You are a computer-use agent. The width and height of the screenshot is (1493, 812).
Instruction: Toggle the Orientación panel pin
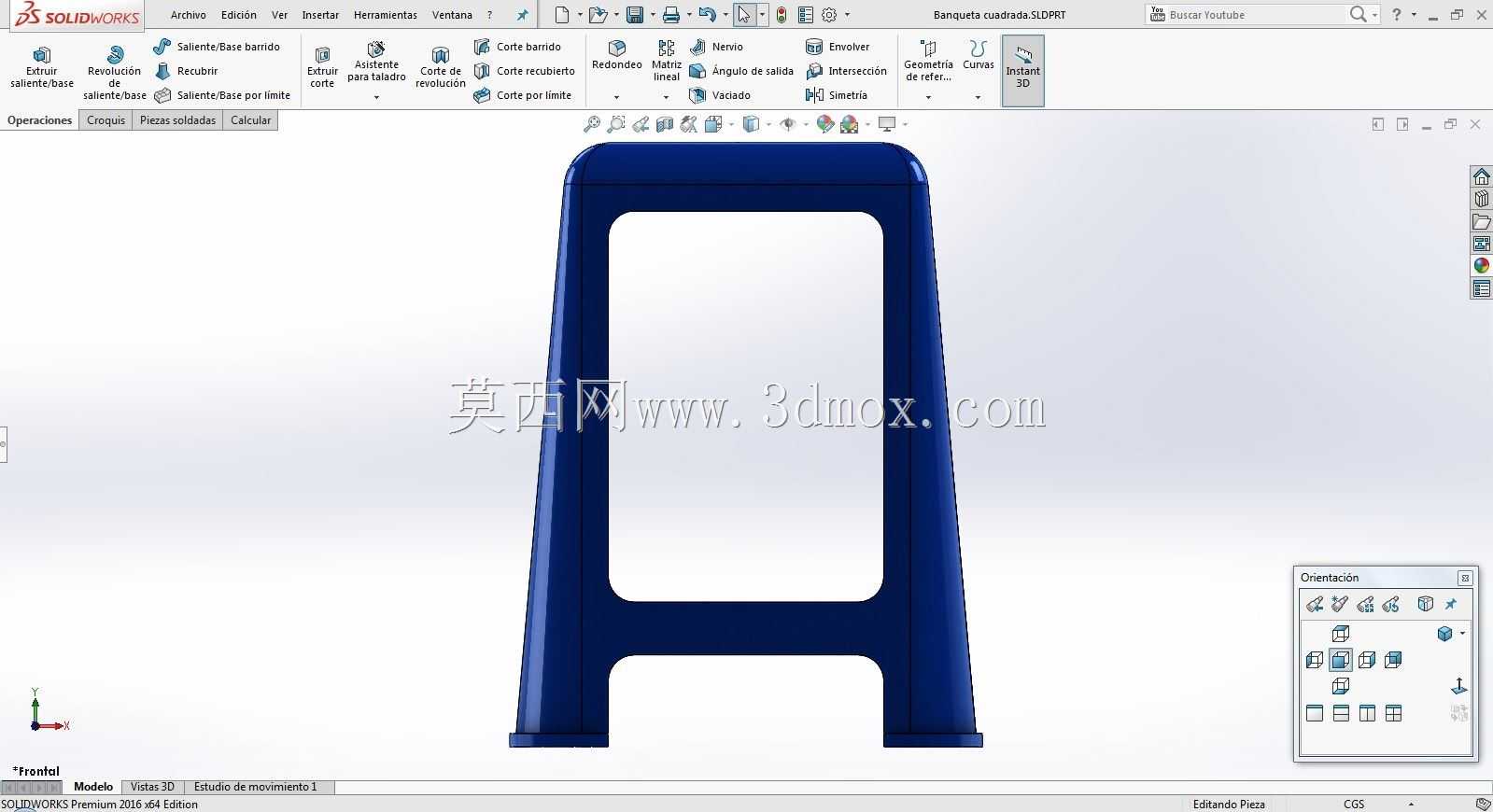(x=1451, y=604)
